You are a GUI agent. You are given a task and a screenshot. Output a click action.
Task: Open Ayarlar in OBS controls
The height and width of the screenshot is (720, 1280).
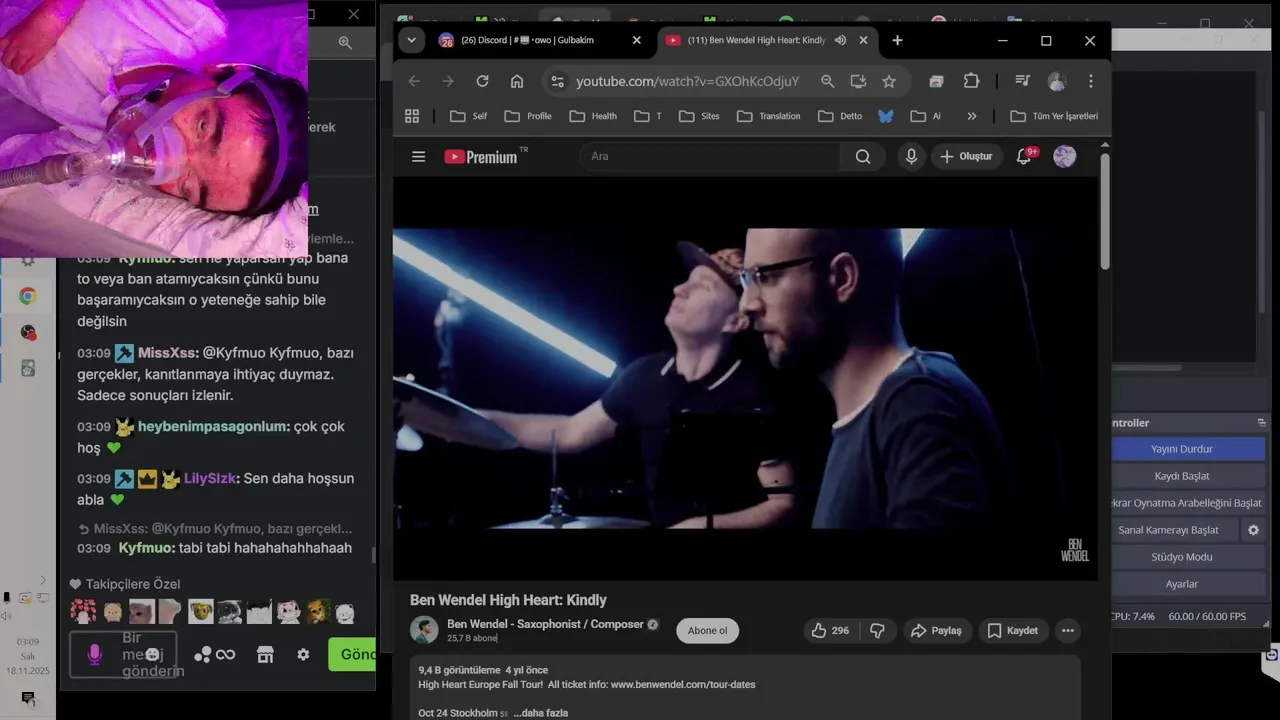tap(1182, 584)
